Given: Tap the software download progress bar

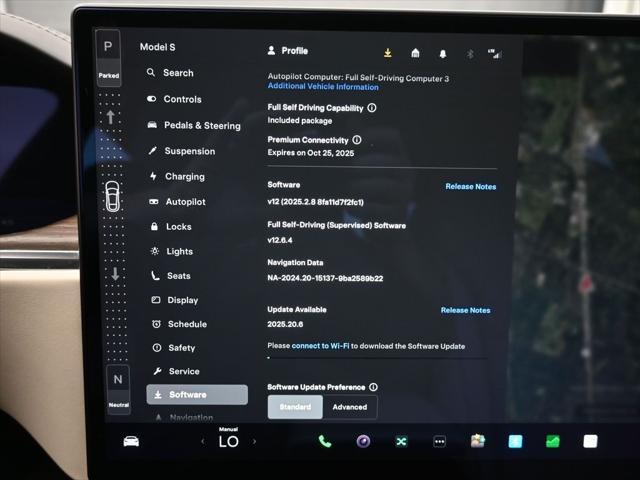Looking at the screenshot, I should 377,358.
